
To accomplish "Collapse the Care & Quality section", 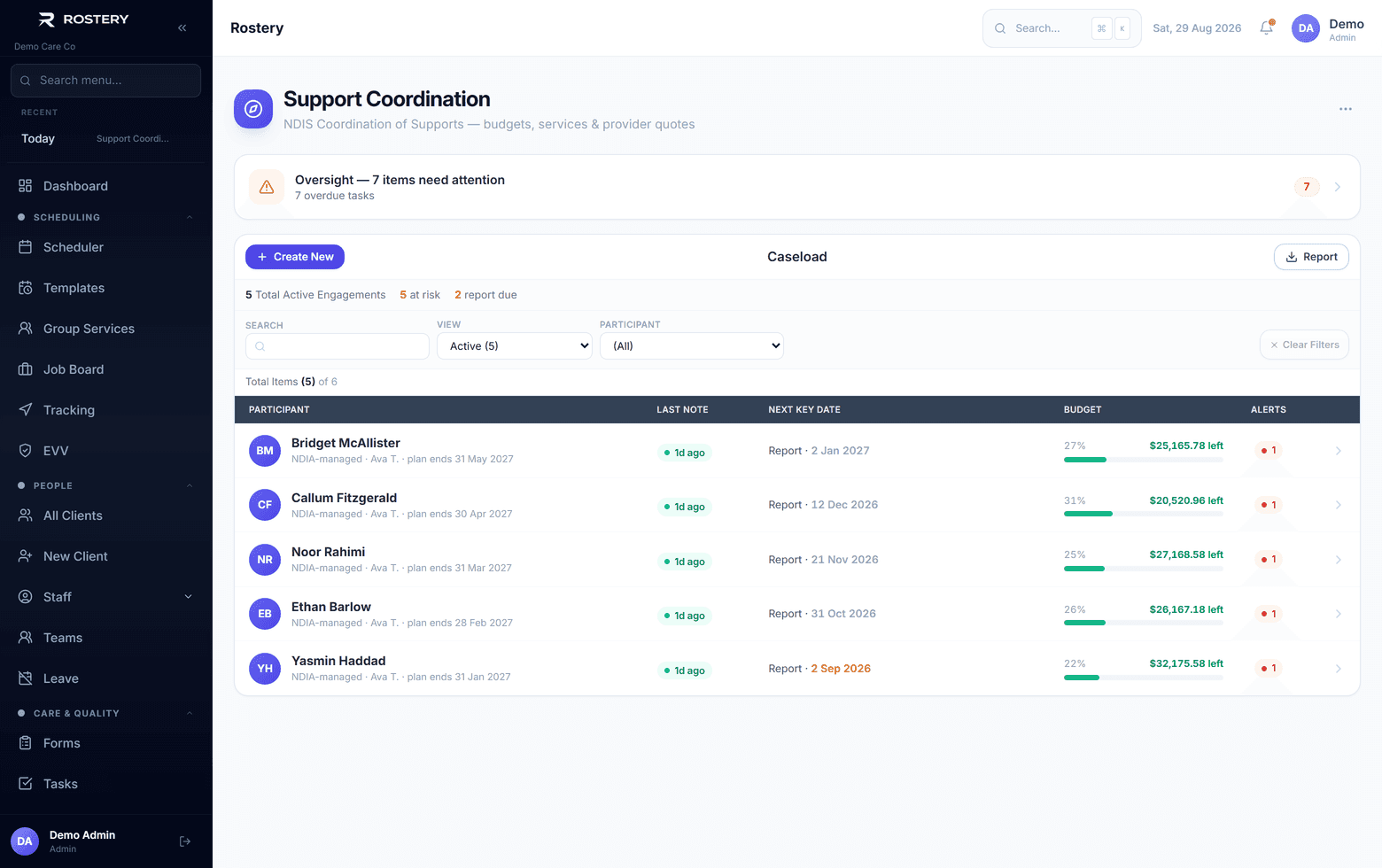I will [189, 713].
